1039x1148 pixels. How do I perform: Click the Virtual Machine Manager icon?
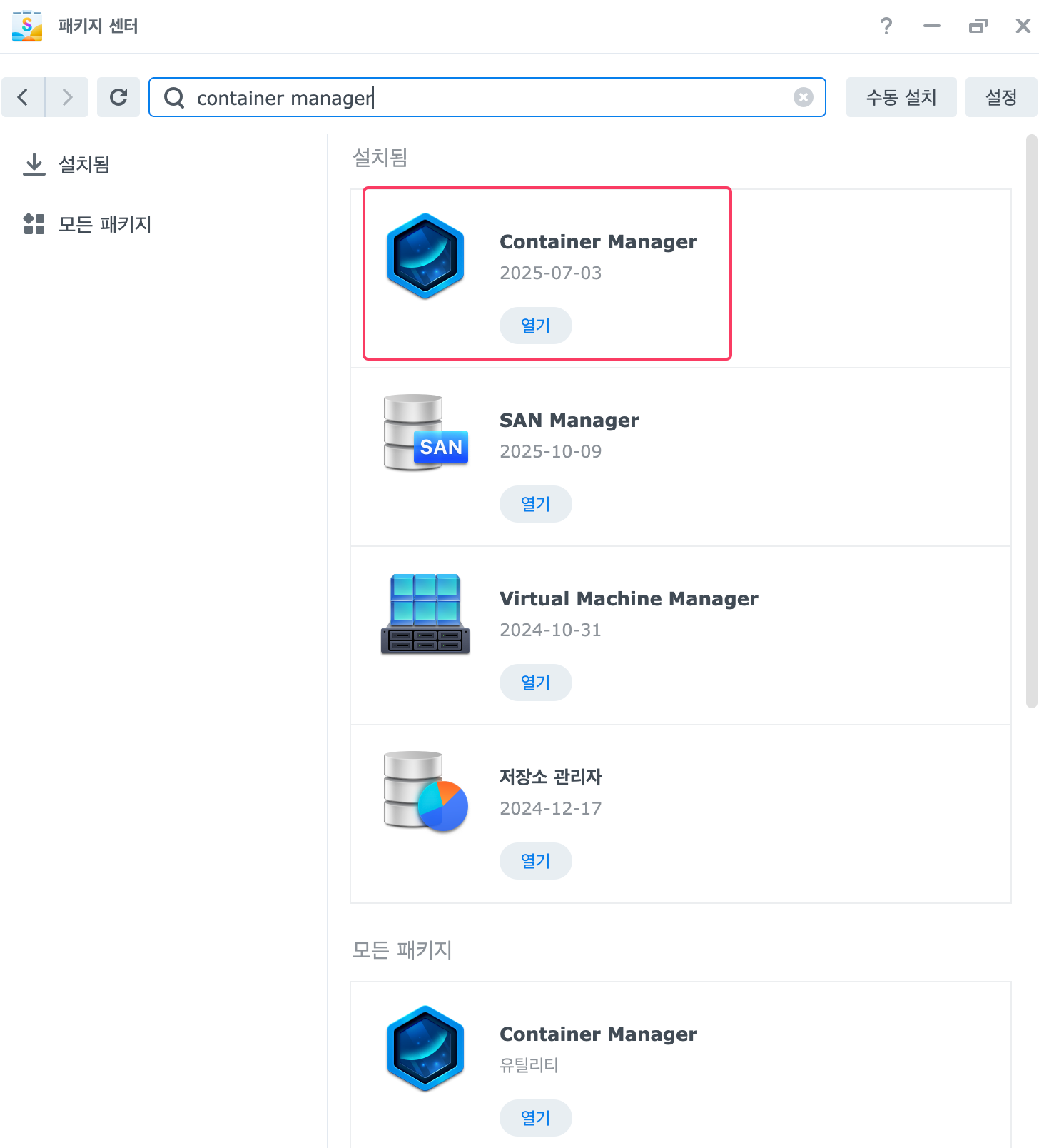tap(425, 613)
